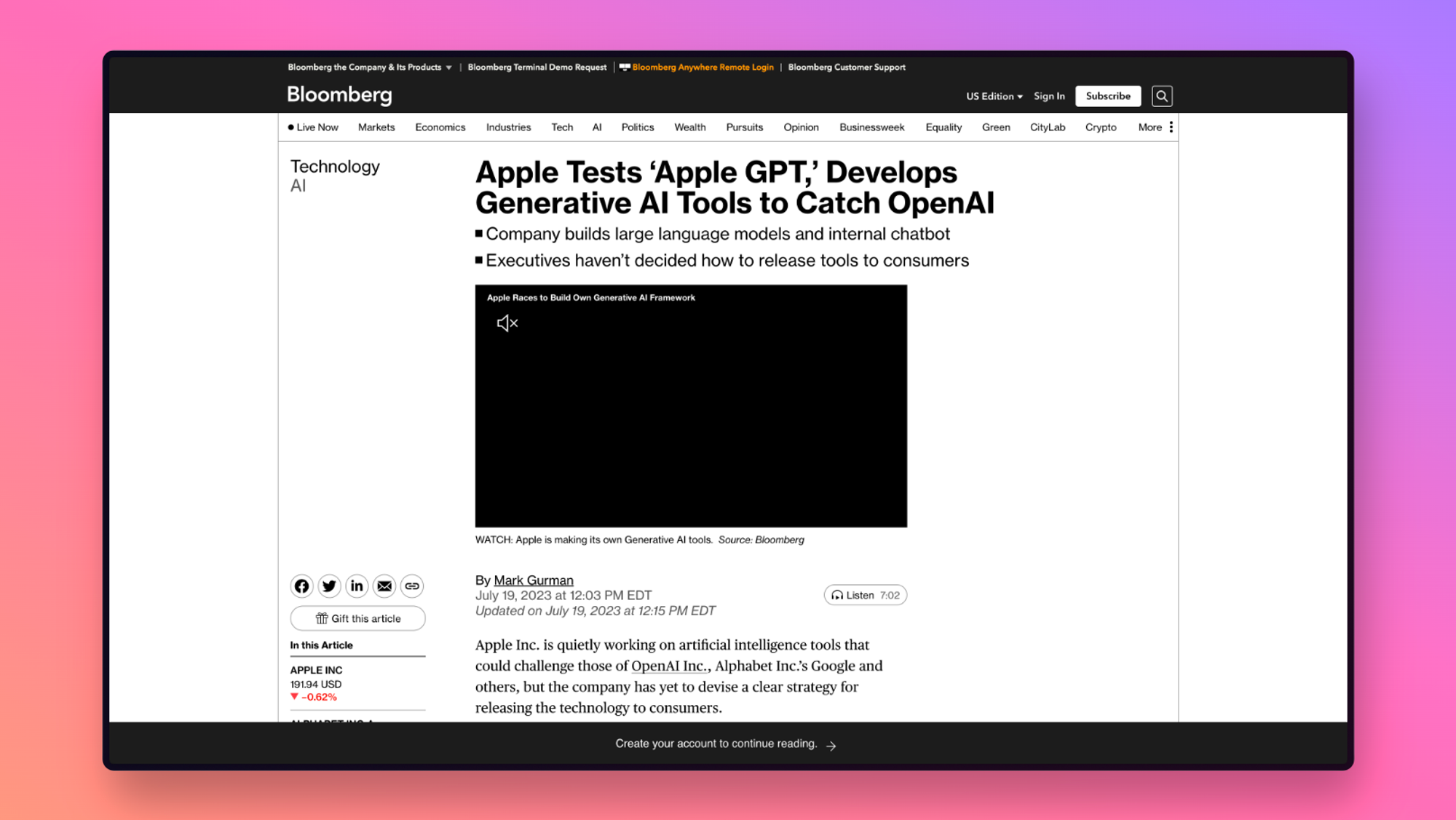The width and height of the screenshot is (1456, 820).
Task: Go to Live Now
Action: 313,127
